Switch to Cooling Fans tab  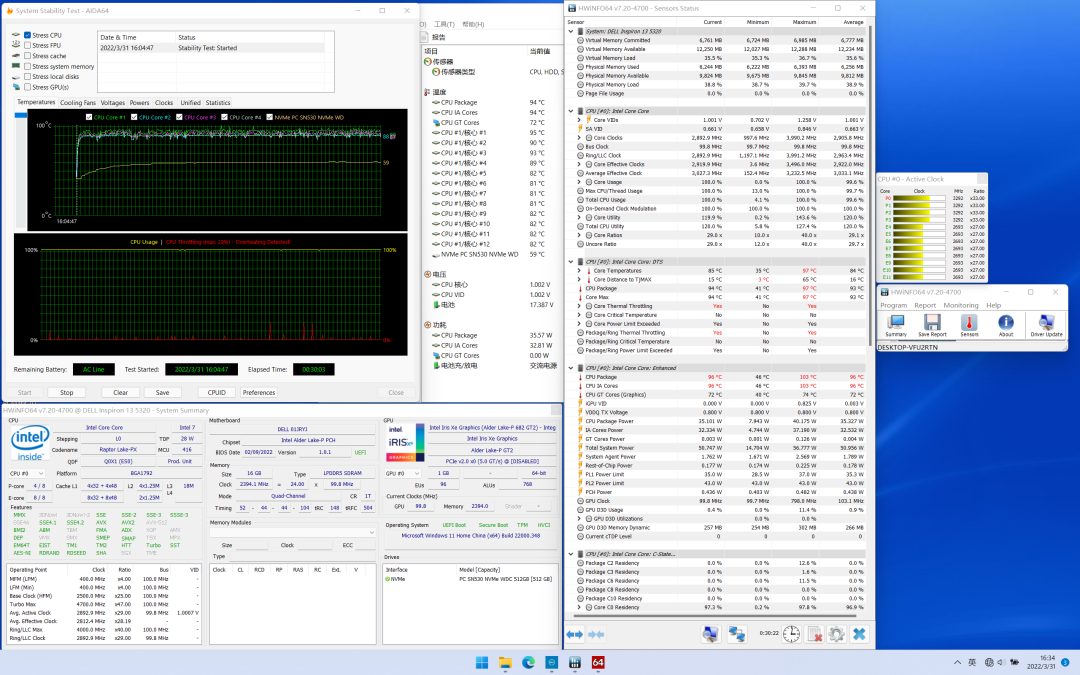point(78,103)
